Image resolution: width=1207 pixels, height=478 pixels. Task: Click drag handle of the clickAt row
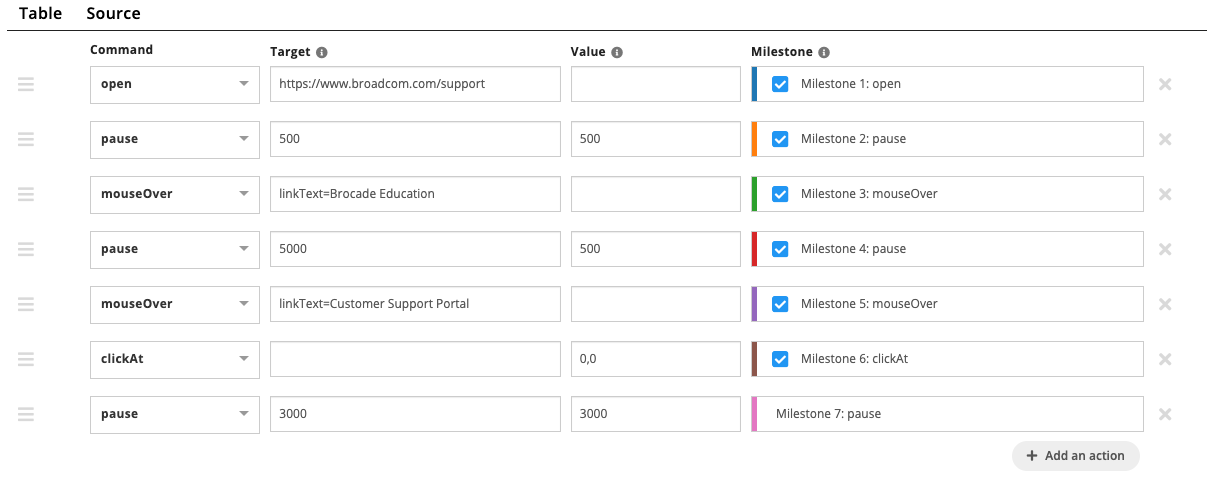[x=26, y=359]
